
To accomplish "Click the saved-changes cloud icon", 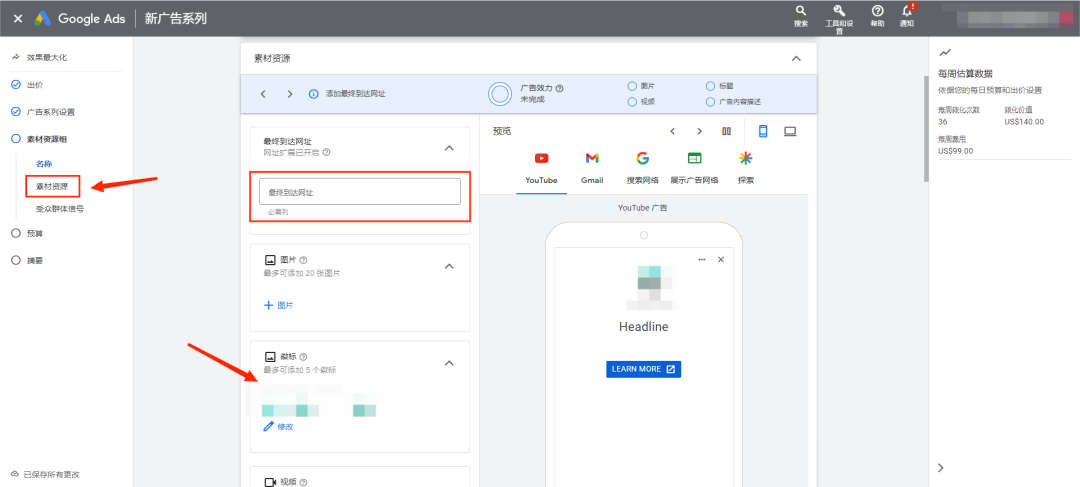I will pos(15,475).
